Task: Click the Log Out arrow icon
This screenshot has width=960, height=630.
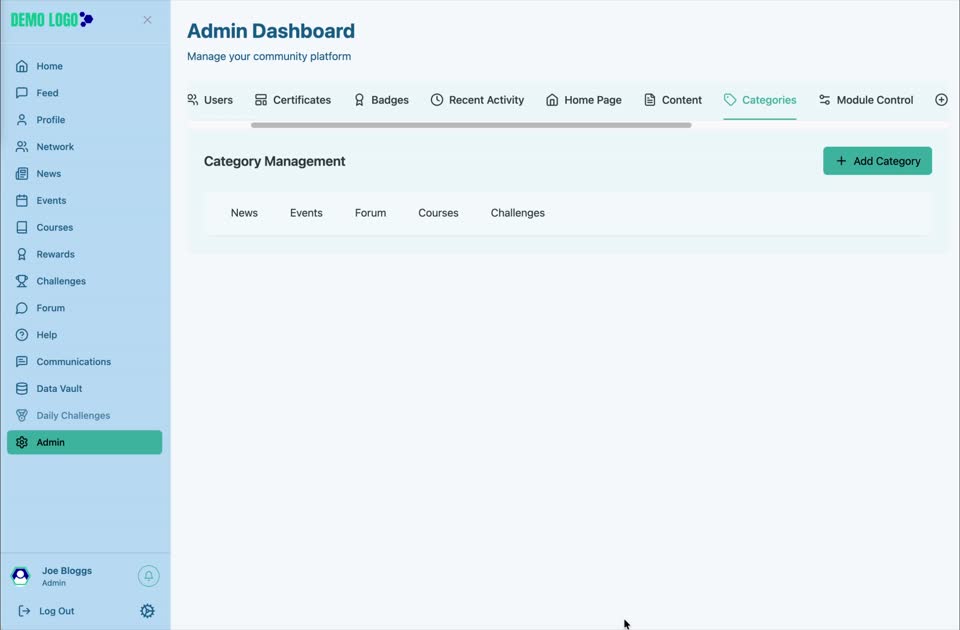Action: pyautogui.click(x=24, y=611)
